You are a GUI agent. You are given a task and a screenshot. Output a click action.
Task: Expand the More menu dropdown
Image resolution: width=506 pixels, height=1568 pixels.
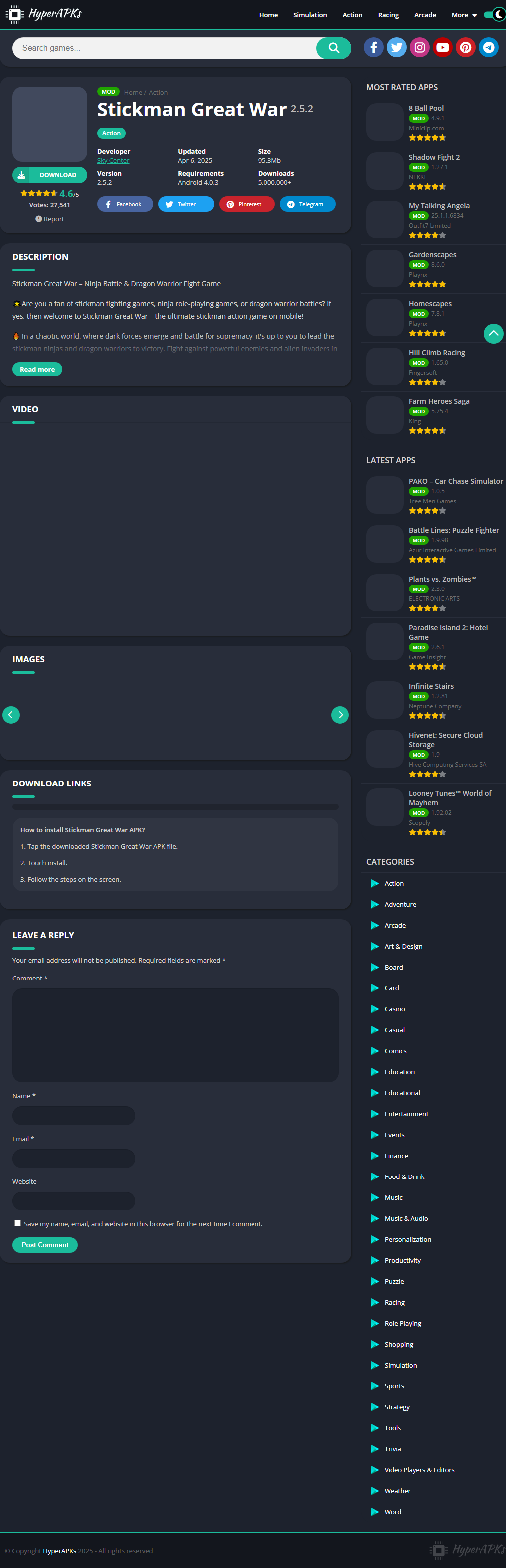pyautogui.click(x=464, y=15)
